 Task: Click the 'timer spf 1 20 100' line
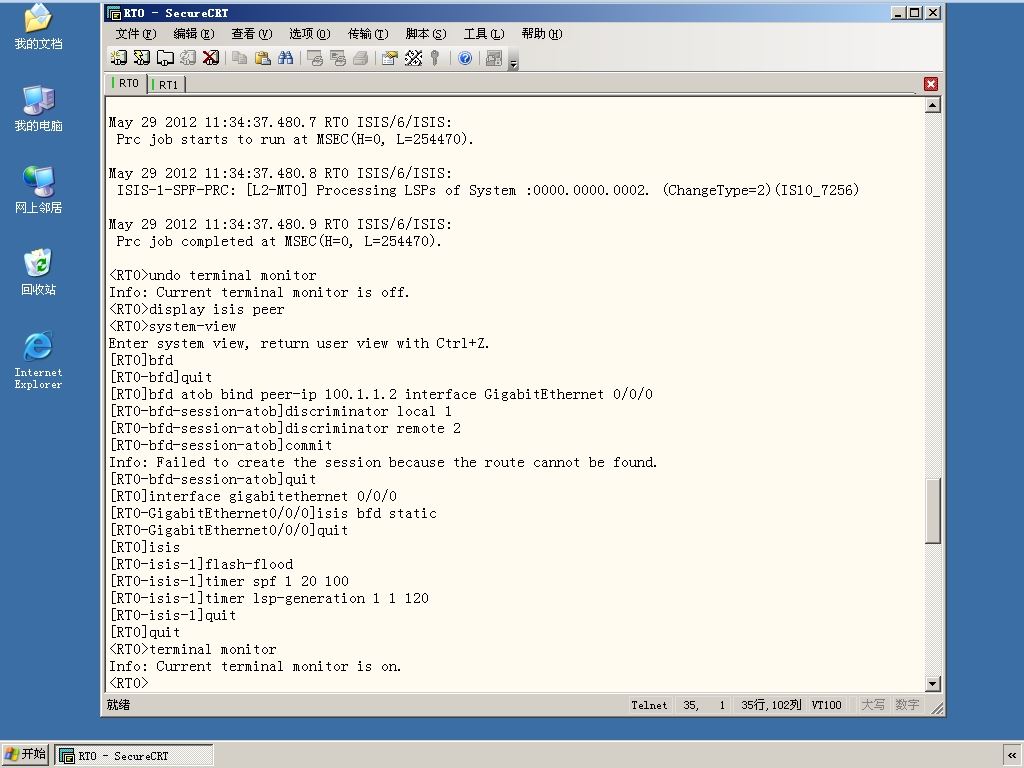229,581
